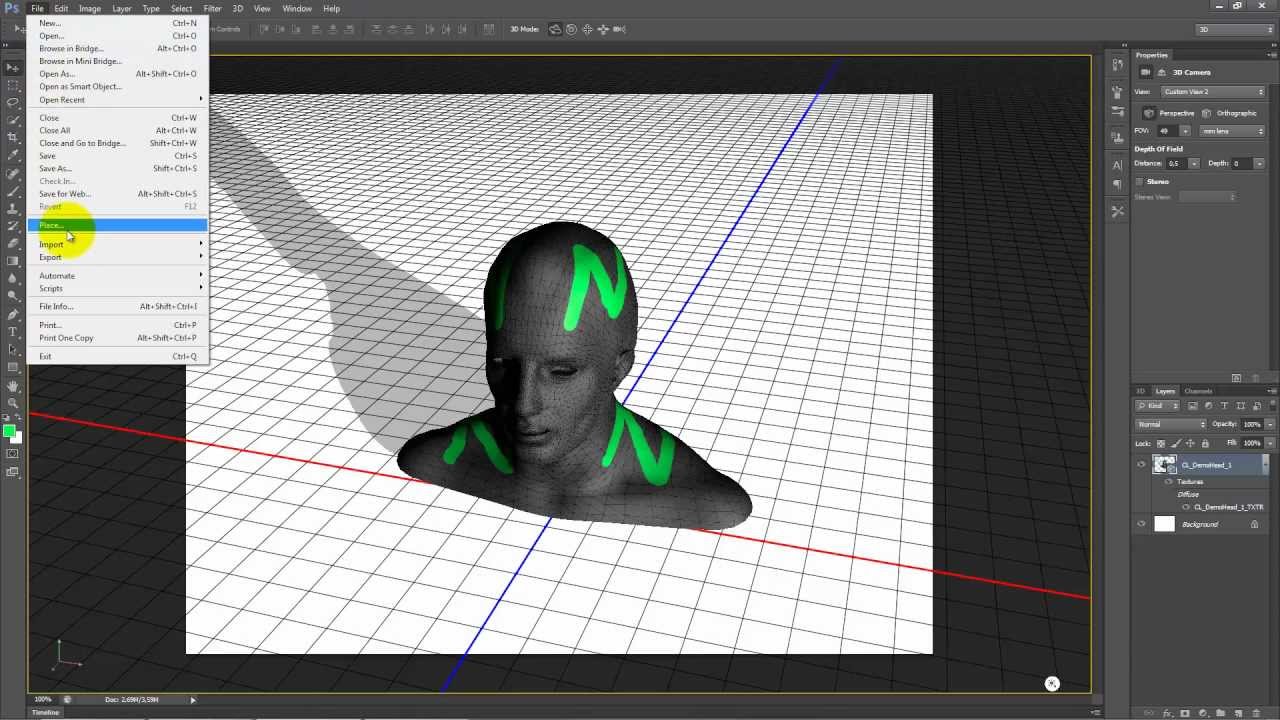Toggle visibility of CL_DemoHead_1_TXTR texture
Screen dimensions: 1280x720
1187,507
